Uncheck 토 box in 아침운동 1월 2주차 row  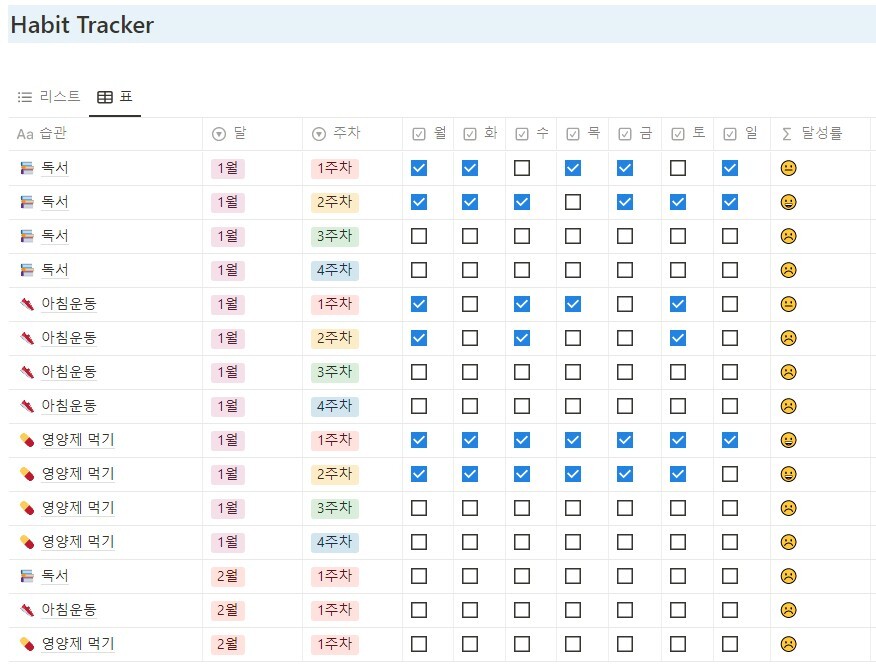[x=678, y=338]
